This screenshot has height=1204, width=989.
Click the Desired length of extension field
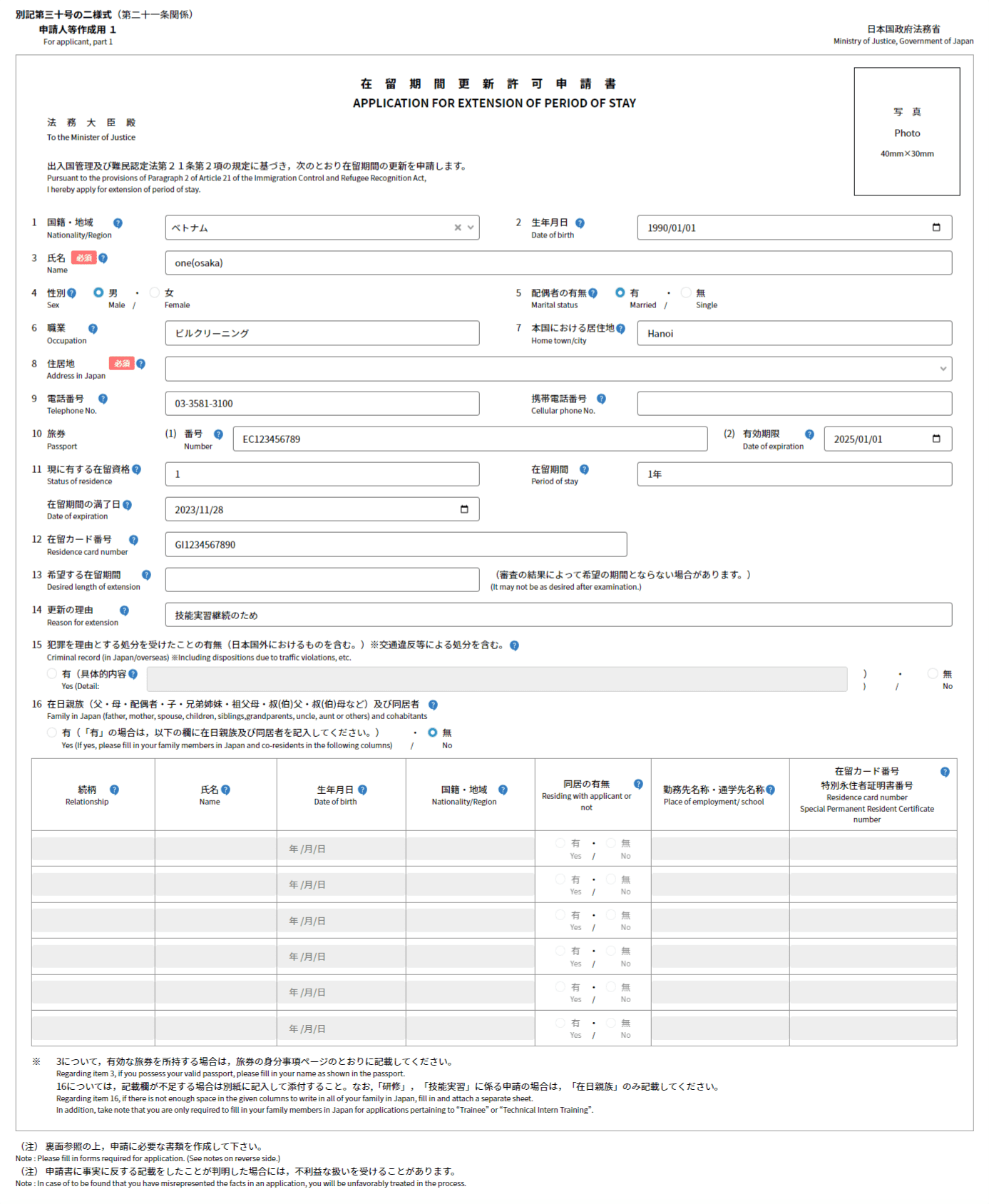(322, 580)
